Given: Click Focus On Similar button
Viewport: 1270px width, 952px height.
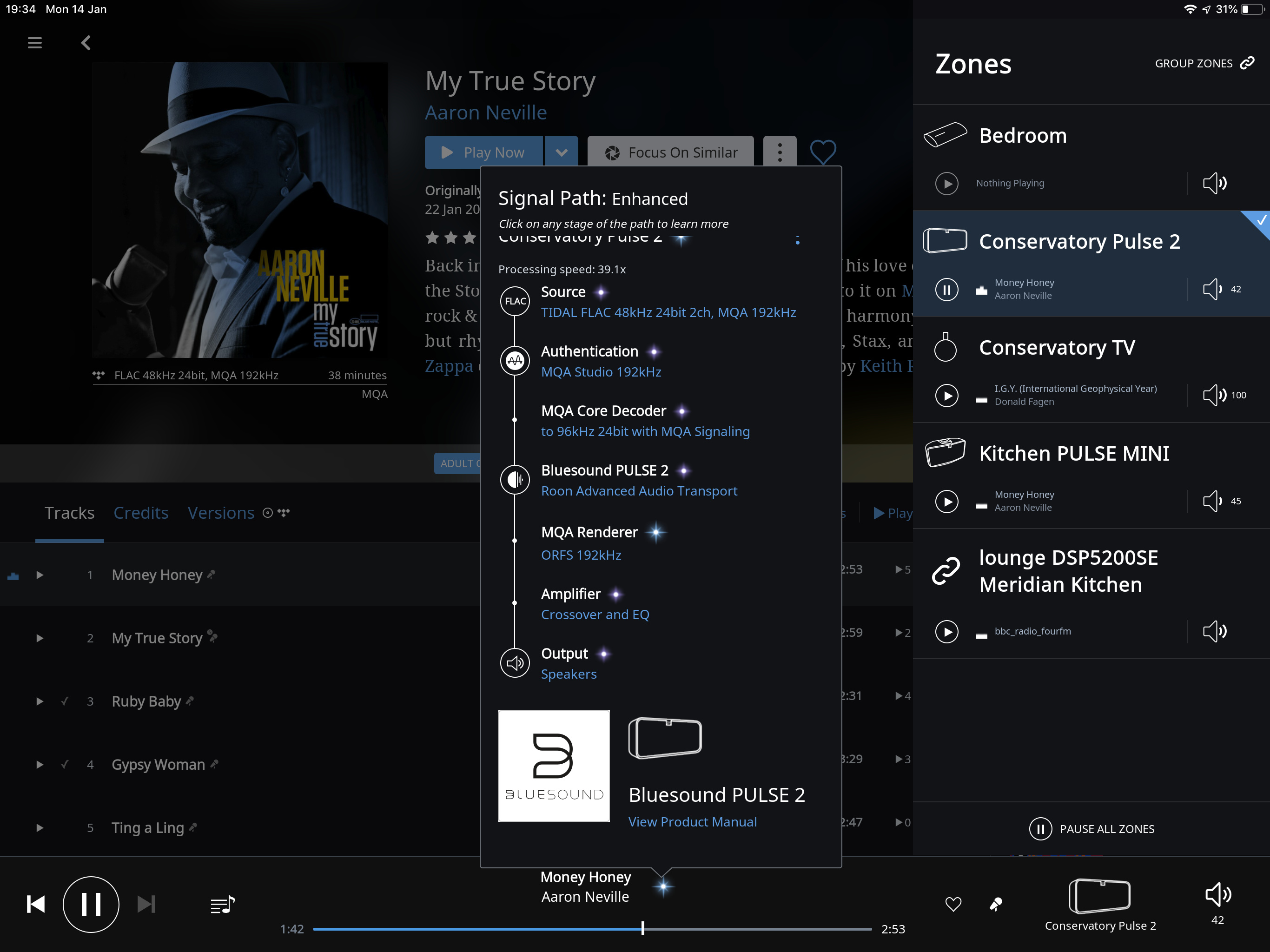Looking at the screenshot, I should 671,152.
